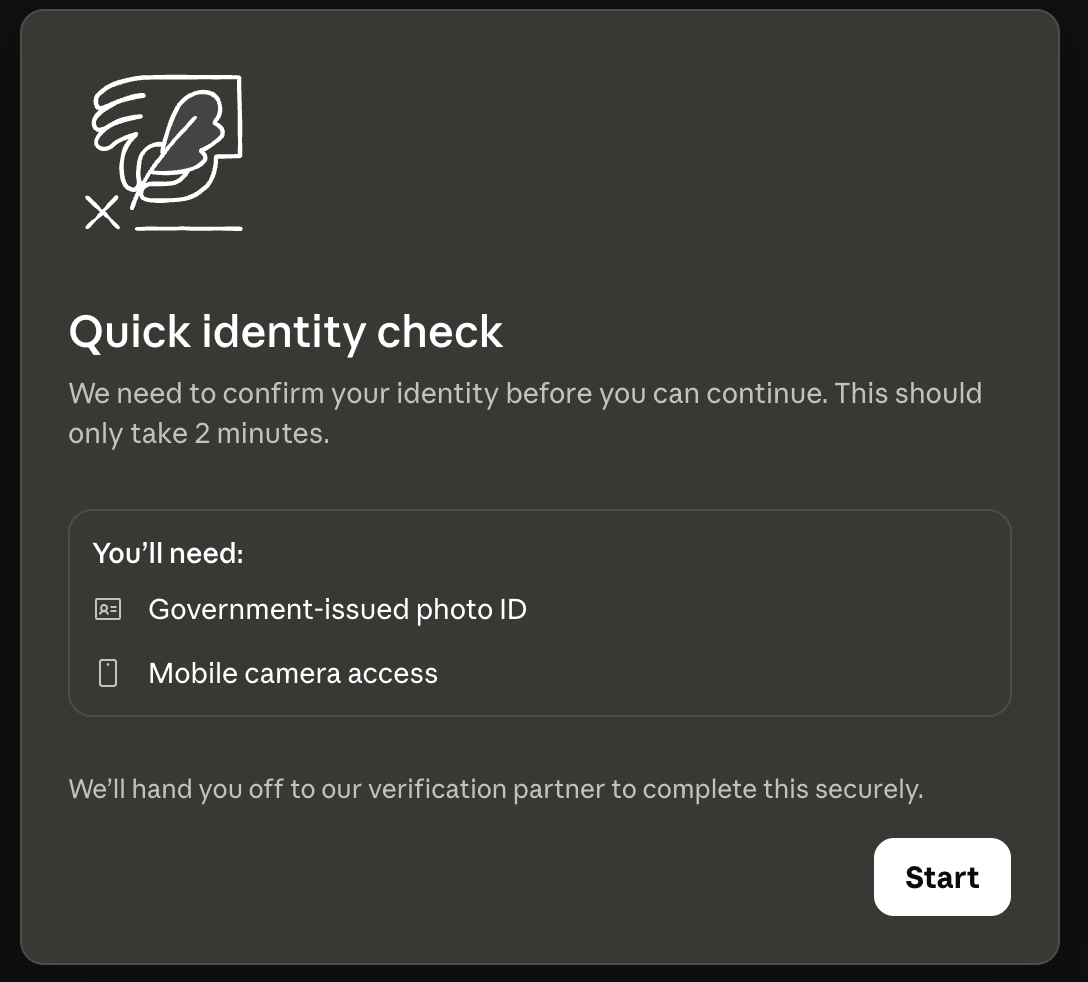Click the You'll need label
Screen dimensions: 1088x982
pos(168,553)
